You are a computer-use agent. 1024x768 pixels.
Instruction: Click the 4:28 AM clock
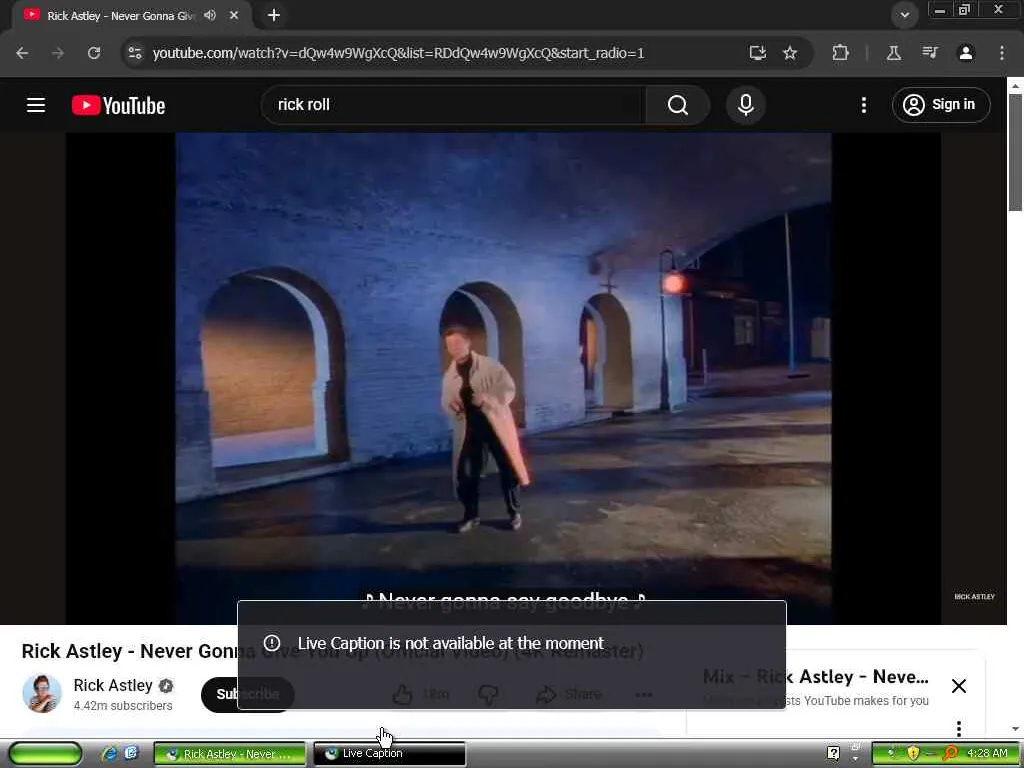(x=987, y=753)
